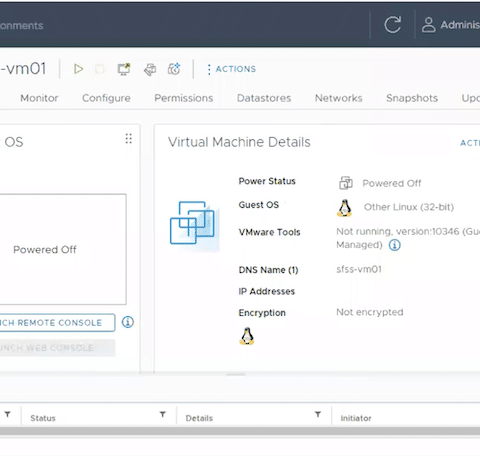Filter the column left of Status
Viewport: 480px width, 456px height.
click(x=7, y=414)
